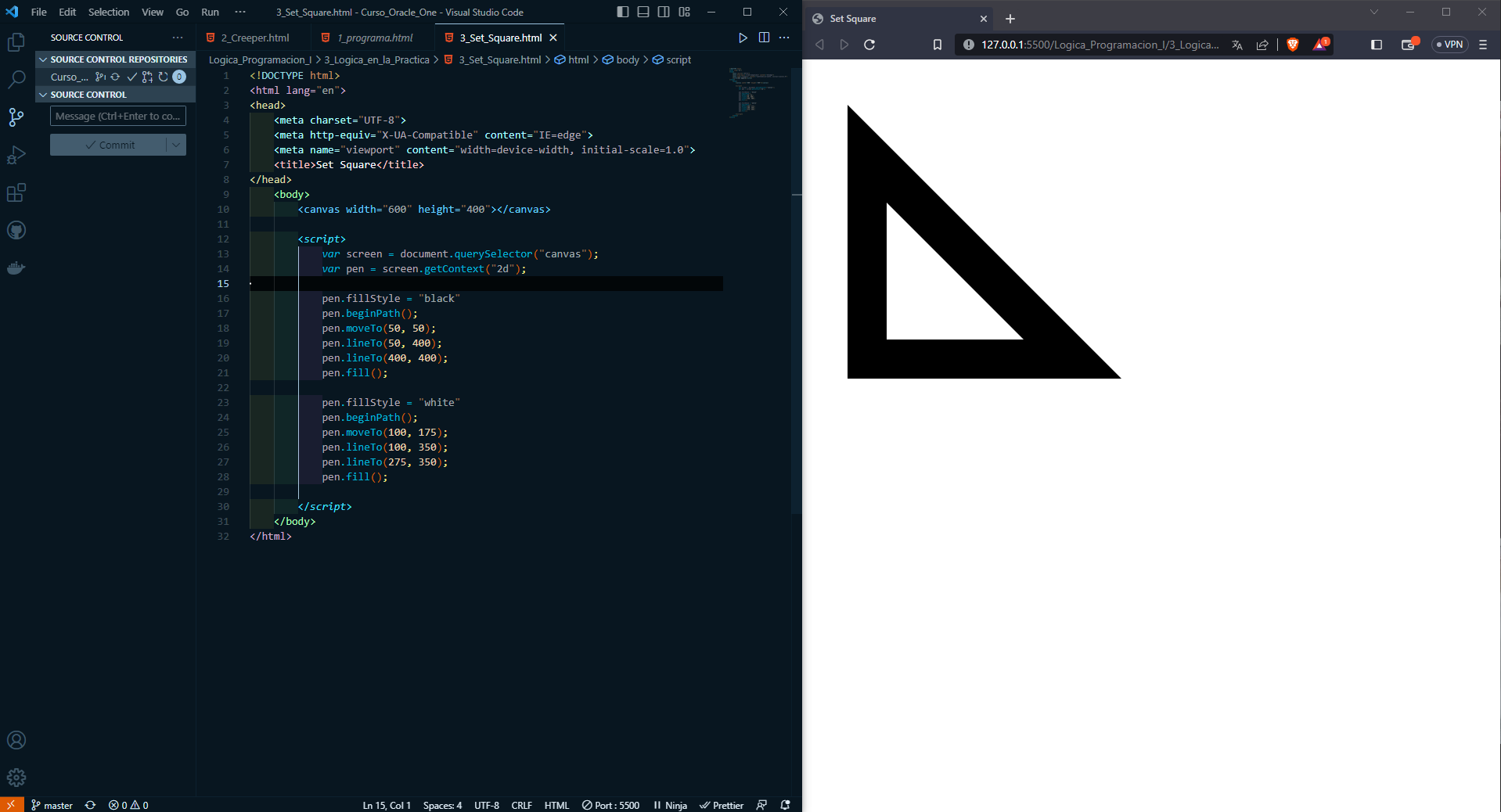This screenshot has height=812, width=1501.
Task: Click the create pull request icon
Action: pyautogui.click(x=147, y=77)
